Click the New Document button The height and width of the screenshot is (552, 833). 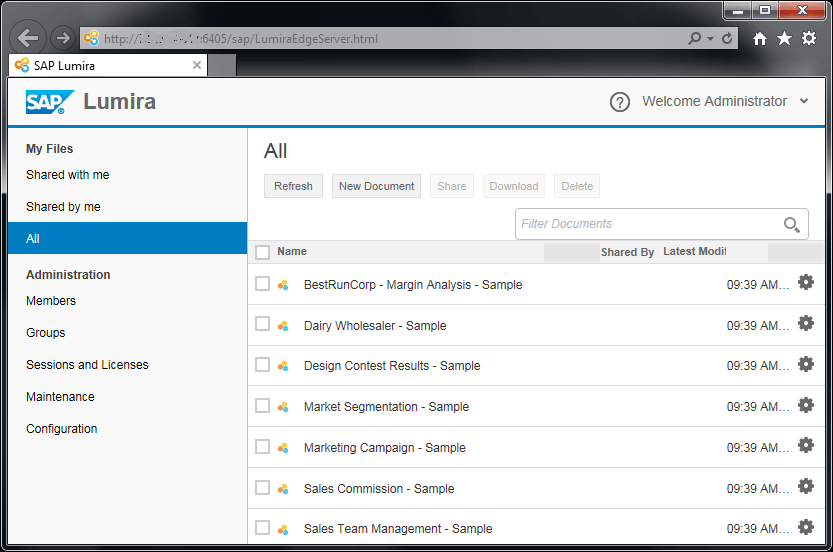tap(377, 186)
